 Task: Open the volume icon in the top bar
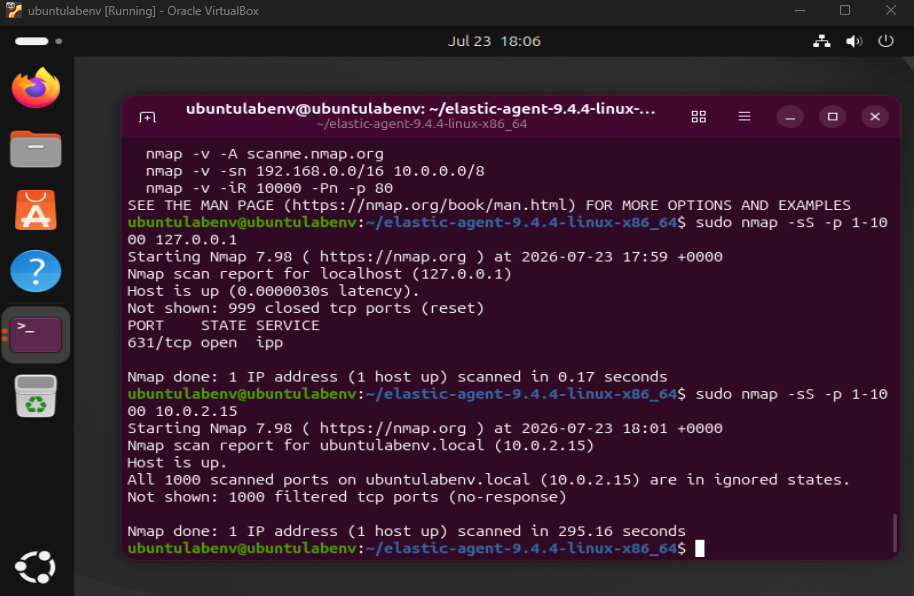[x=854, y=41]
